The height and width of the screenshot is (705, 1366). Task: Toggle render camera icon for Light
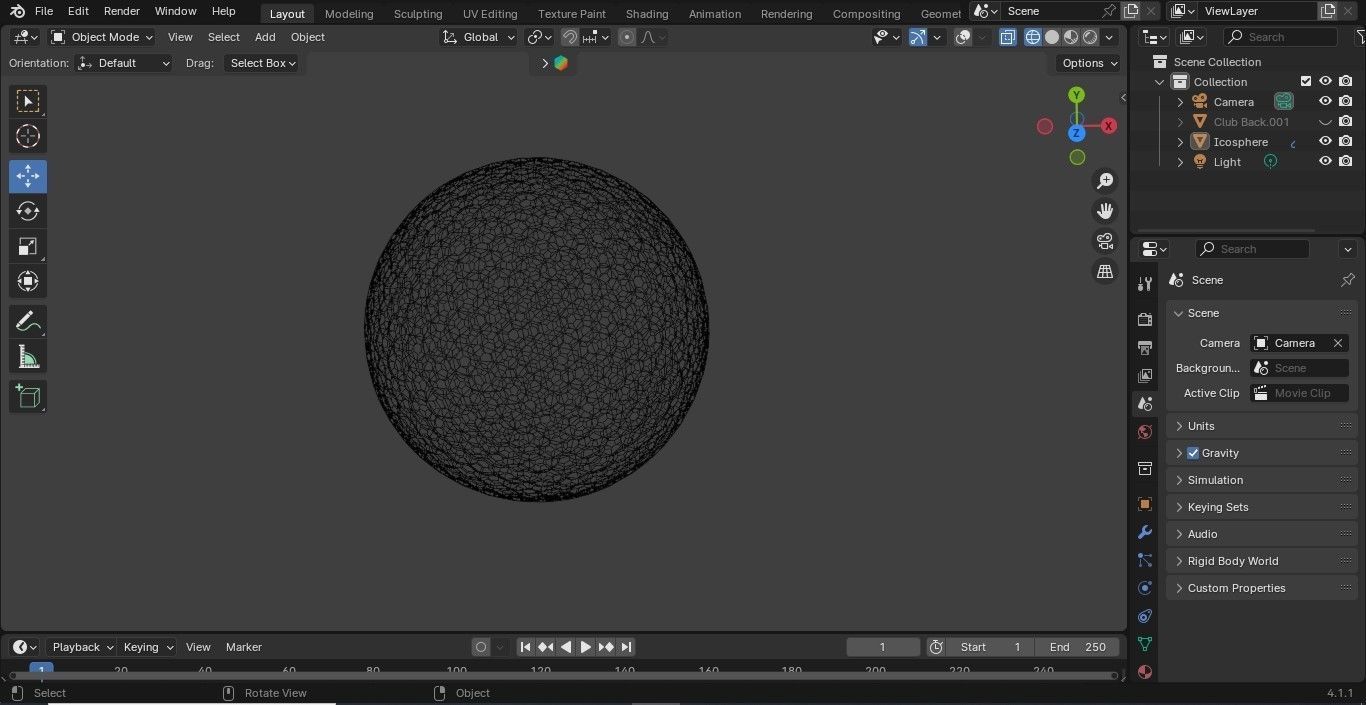click(1346, 161)
